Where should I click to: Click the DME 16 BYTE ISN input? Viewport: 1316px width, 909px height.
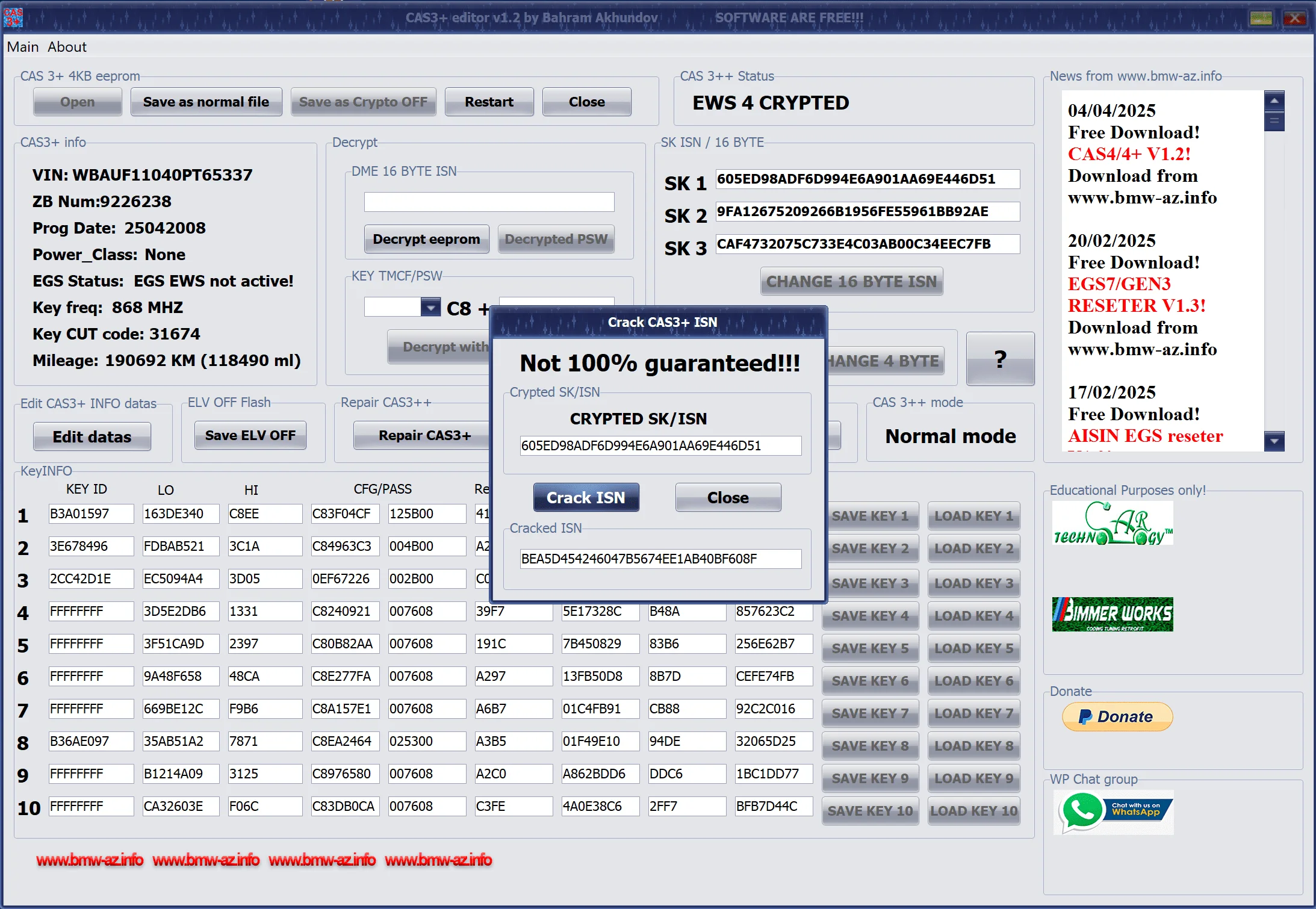point(489,202)
